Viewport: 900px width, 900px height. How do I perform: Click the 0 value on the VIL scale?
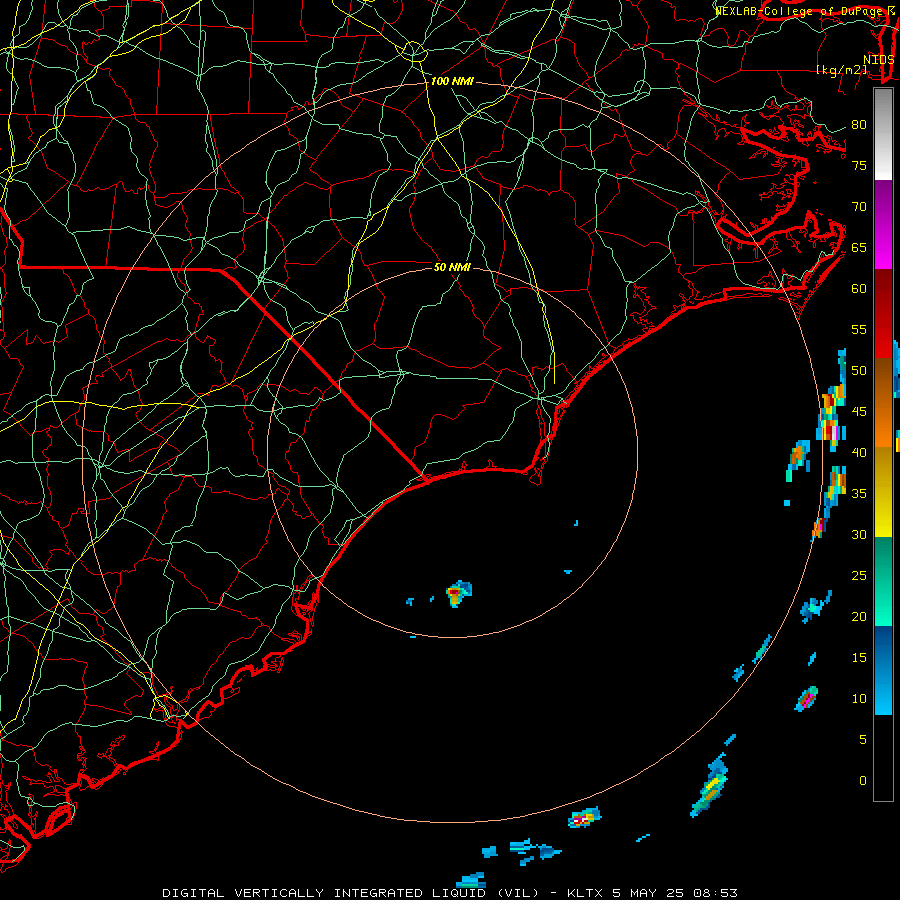point(863,781)
